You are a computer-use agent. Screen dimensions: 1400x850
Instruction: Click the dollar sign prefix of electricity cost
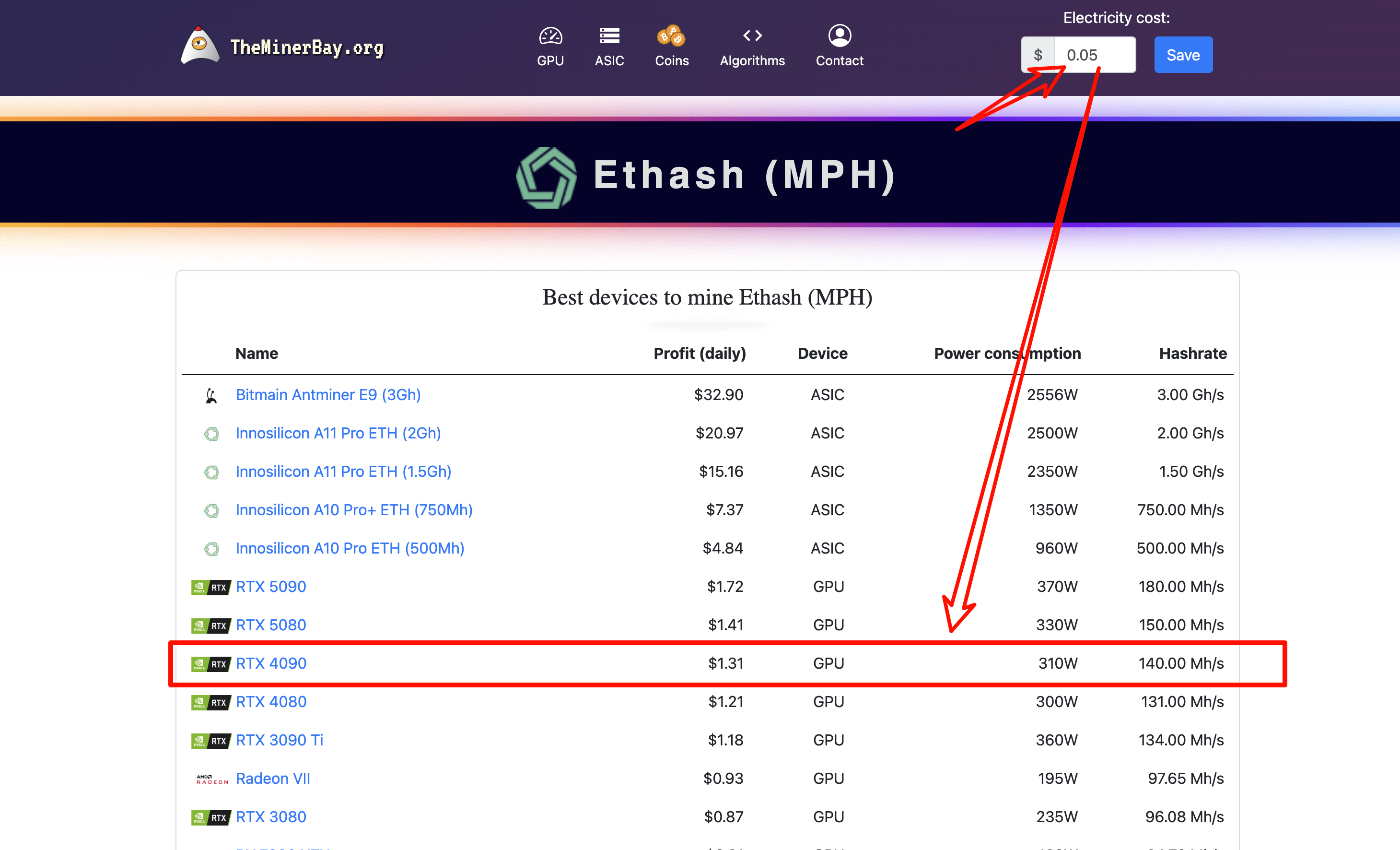pyautogui.click(x=1038, y=55)
